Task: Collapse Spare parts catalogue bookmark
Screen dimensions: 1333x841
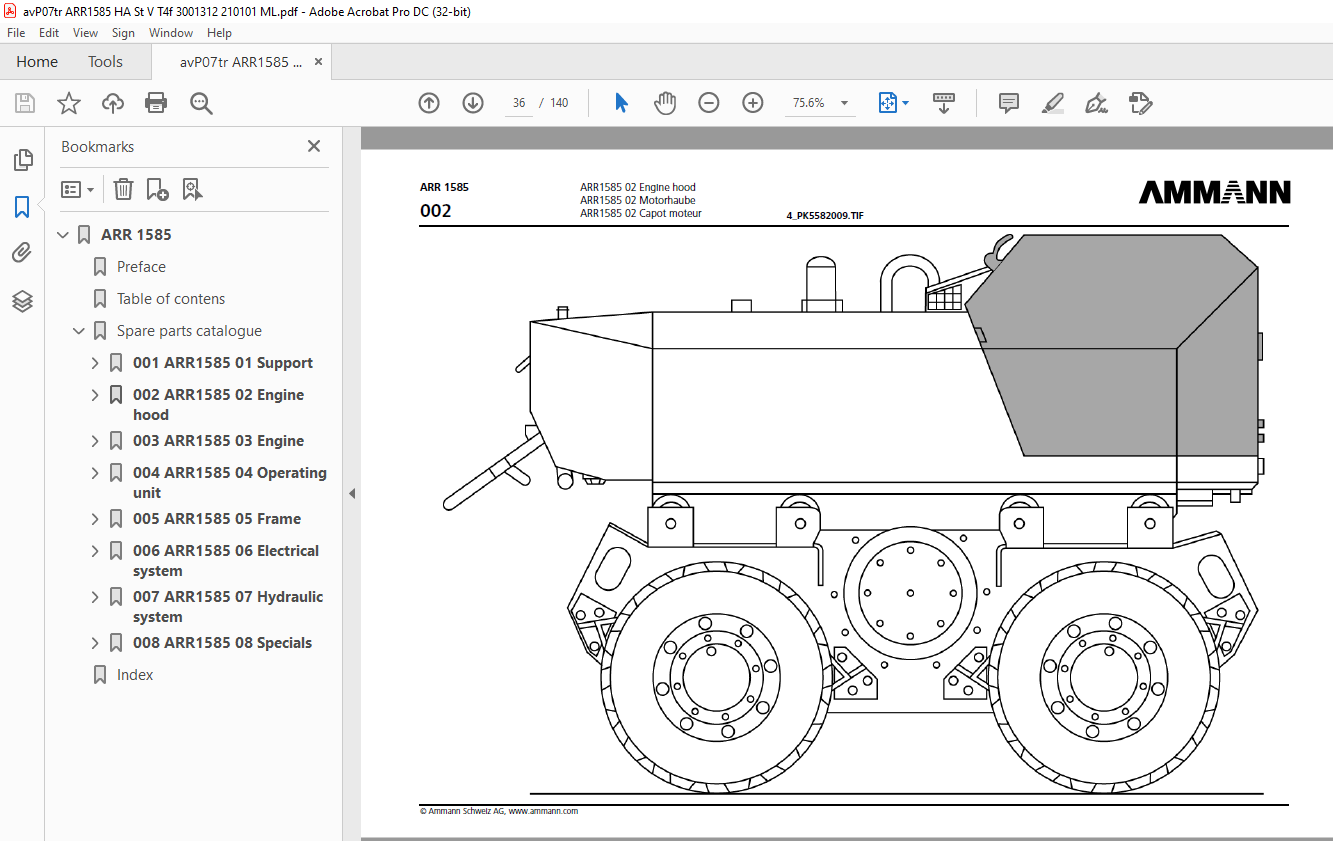Action: [79, 331]
